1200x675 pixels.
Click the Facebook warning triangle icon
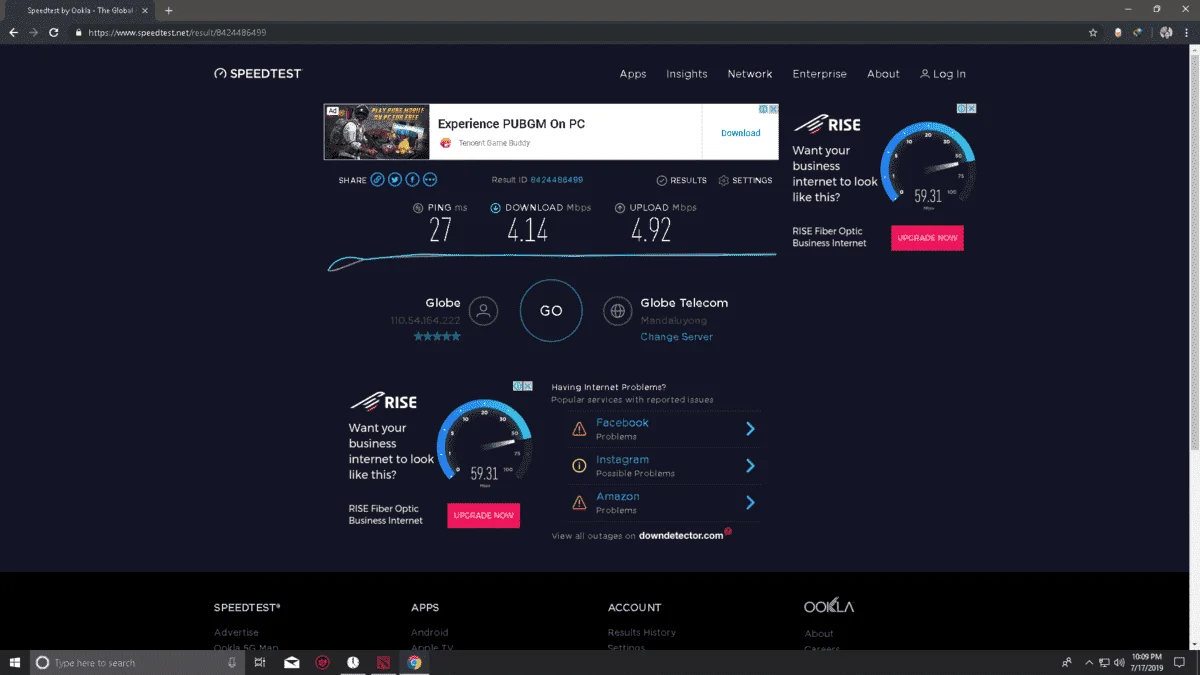579,429
